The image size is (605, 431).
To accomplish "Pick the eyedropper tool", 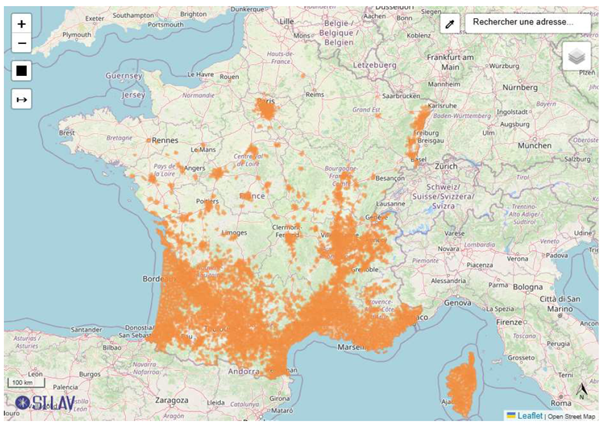I will [450, 24].
